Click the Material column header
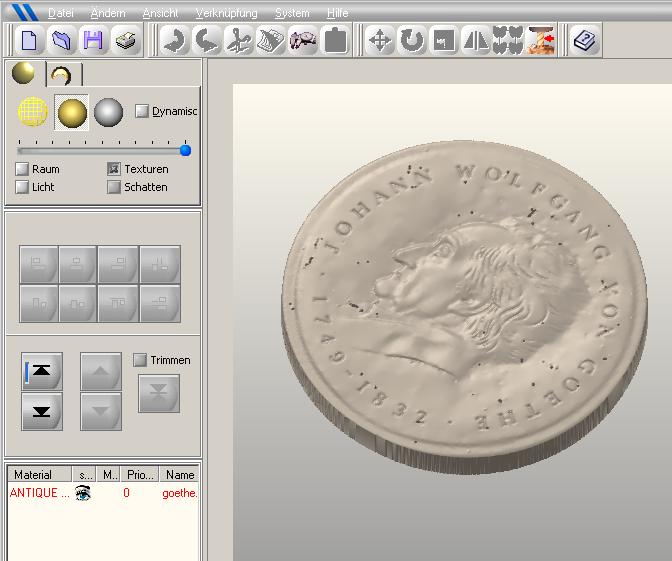The height and width of the screenshot is (561, 672). tap(33, 475)
